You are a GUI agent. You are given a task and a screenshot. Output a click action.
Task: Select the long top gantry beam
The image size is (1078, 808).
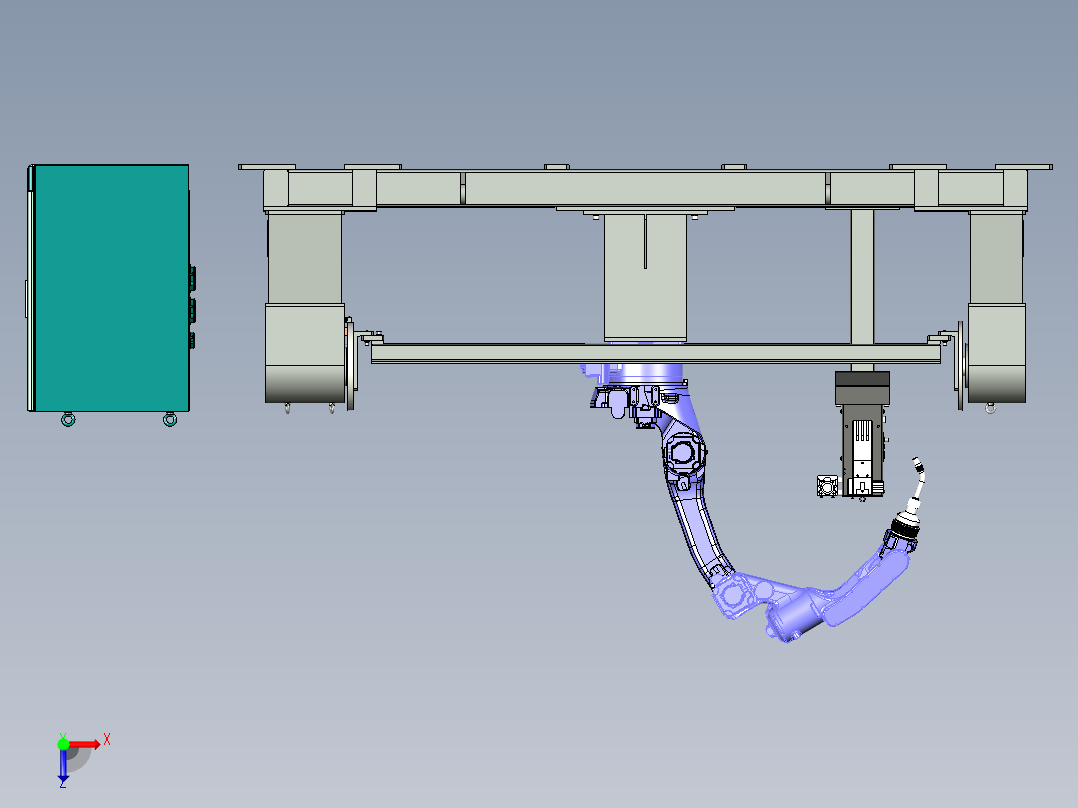click(644, 188)
